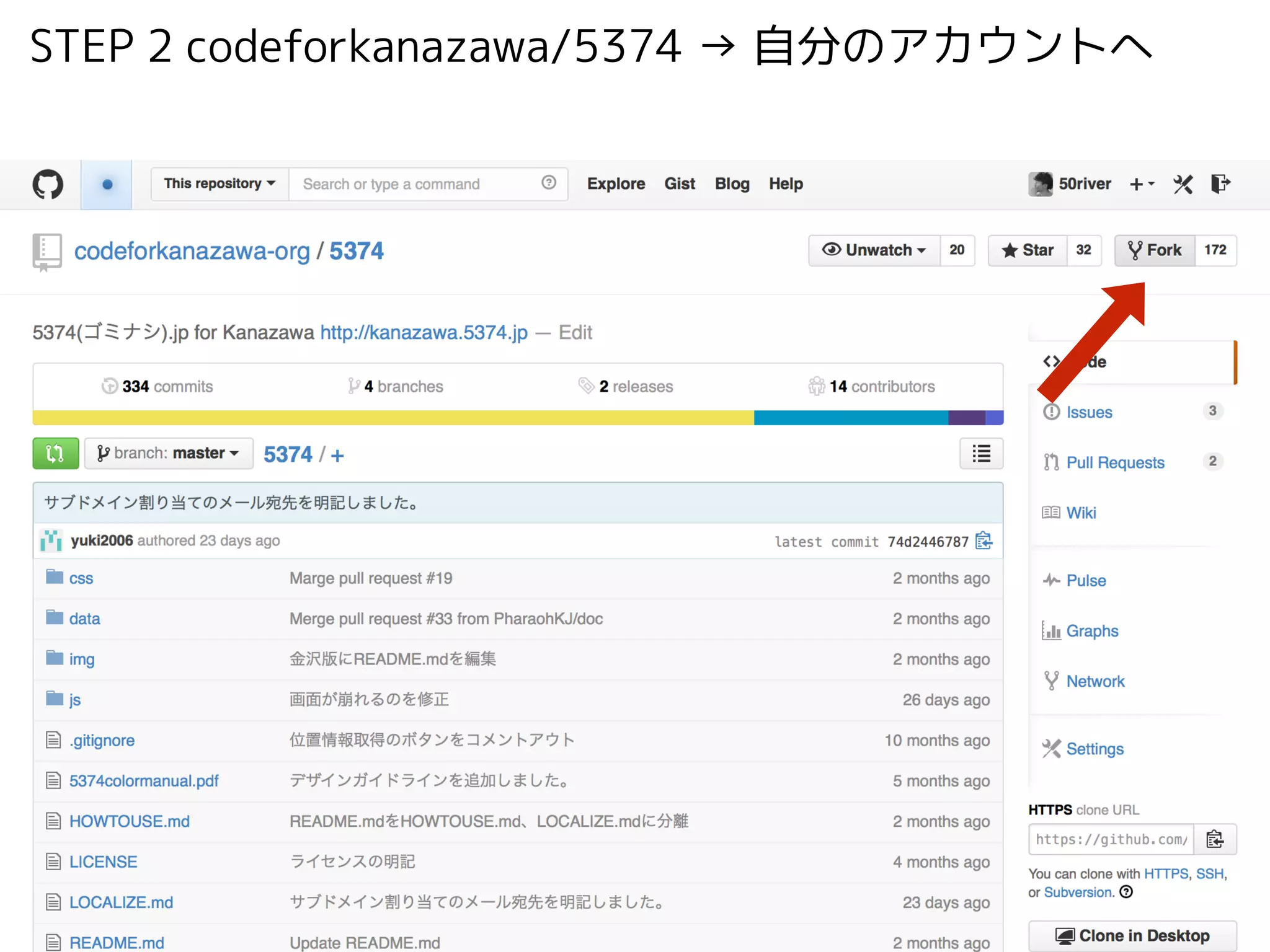Click Gist in the top navigation
The image size is (1270, 952).
(680, 184)
